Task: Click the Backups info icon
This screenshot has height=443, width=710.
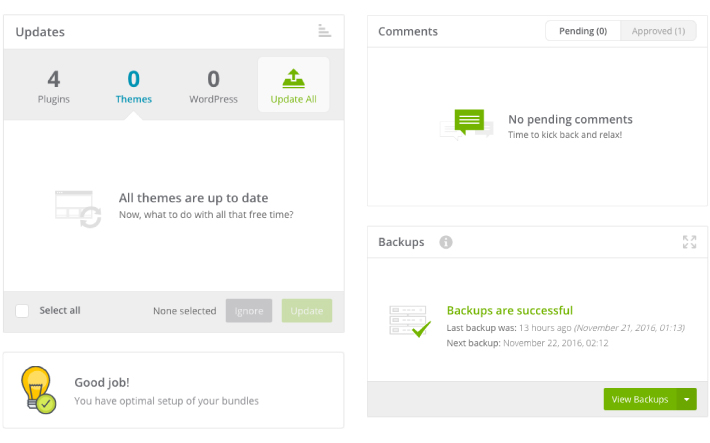Action: pos(446,242)
